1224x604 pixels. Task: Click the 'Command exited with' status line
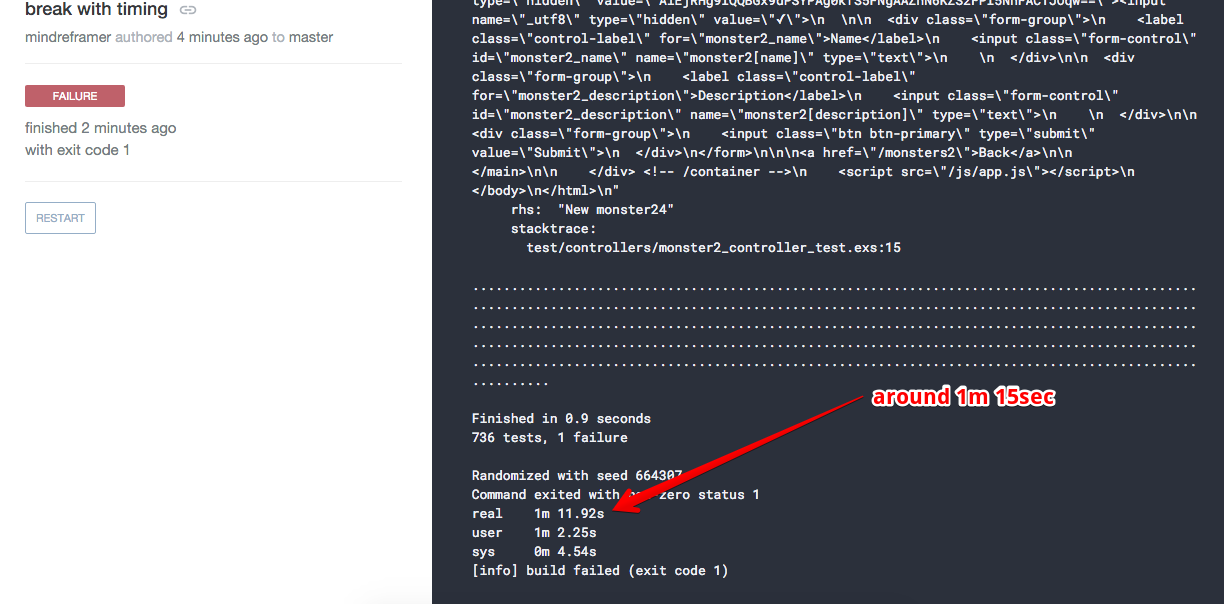coord(616,495)
